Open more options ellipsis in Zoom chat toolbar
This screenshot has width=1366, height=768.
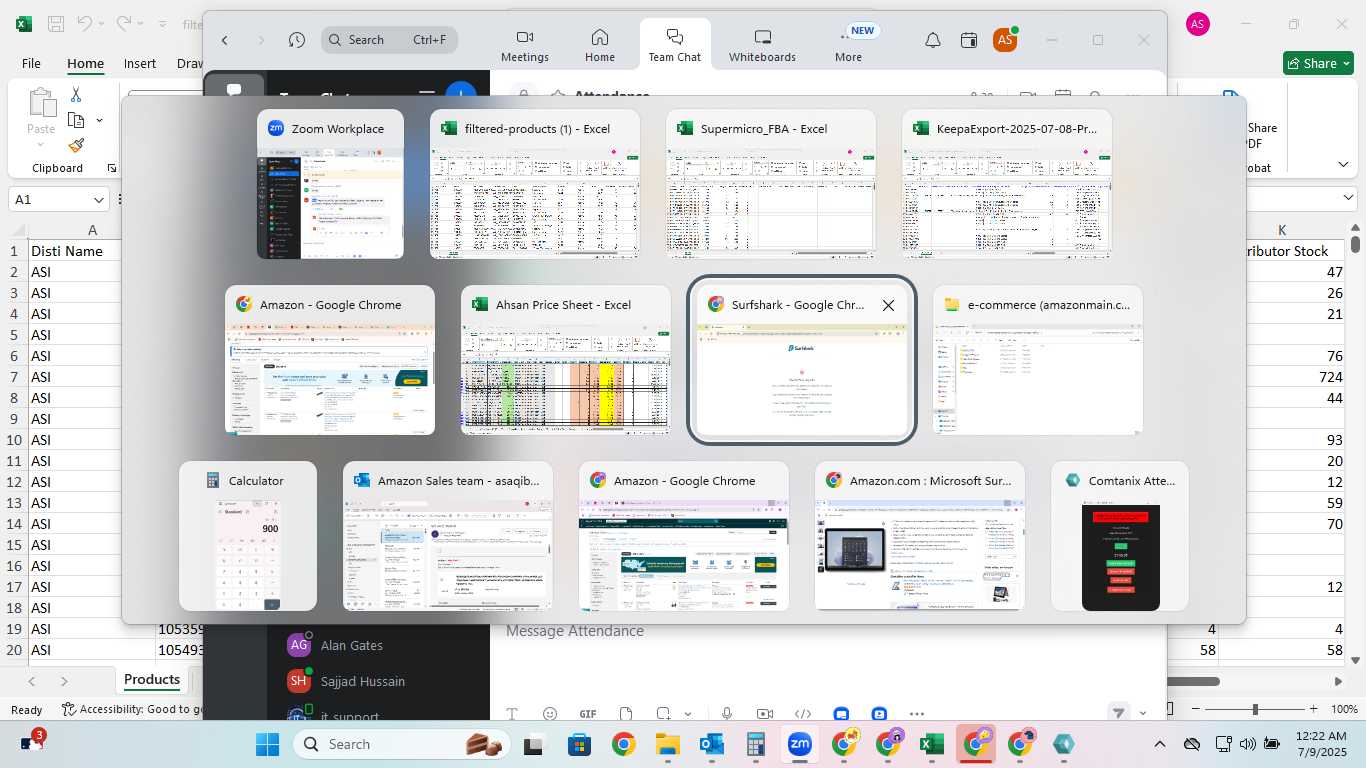[x=917, y=714]
